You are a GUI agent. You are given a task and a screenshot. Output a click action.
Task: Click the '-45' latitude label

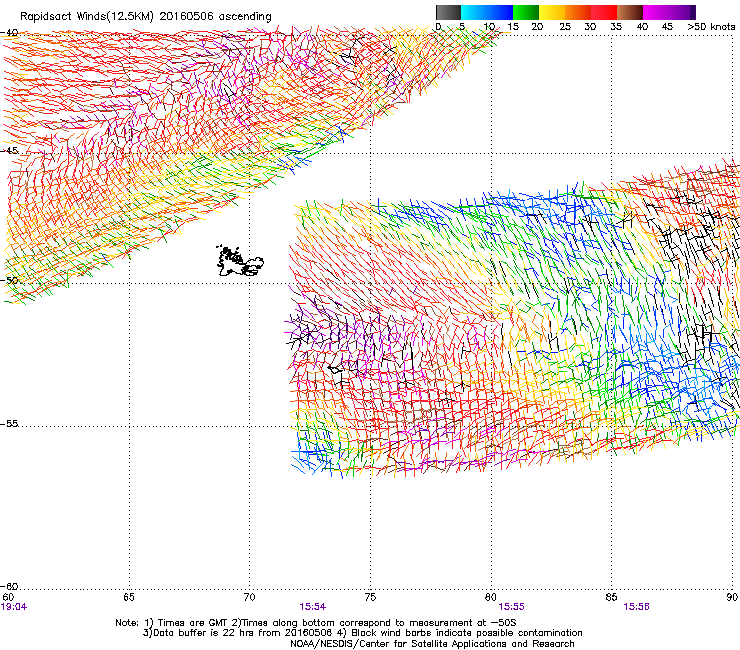click(x=9, y=151)
